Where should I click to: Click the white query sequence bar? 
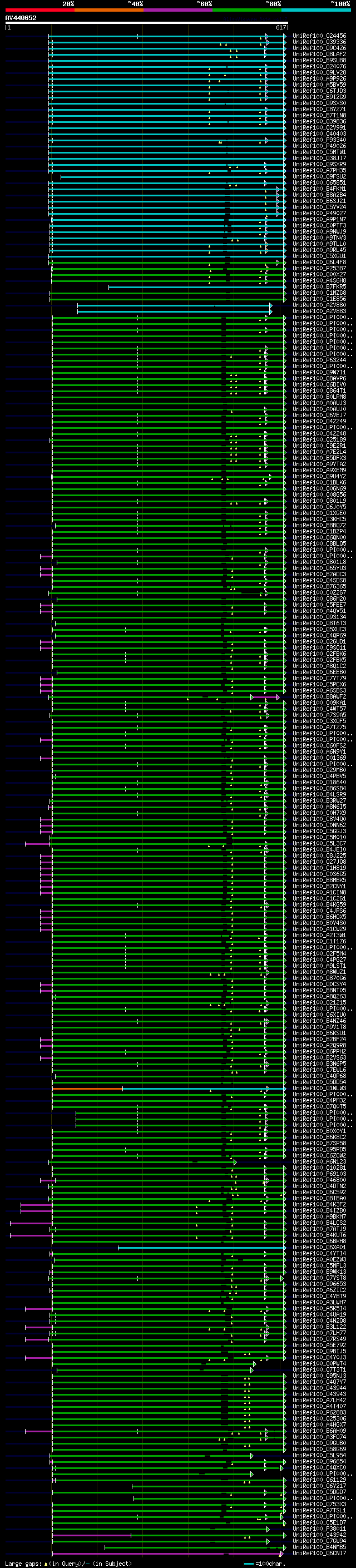147,22
